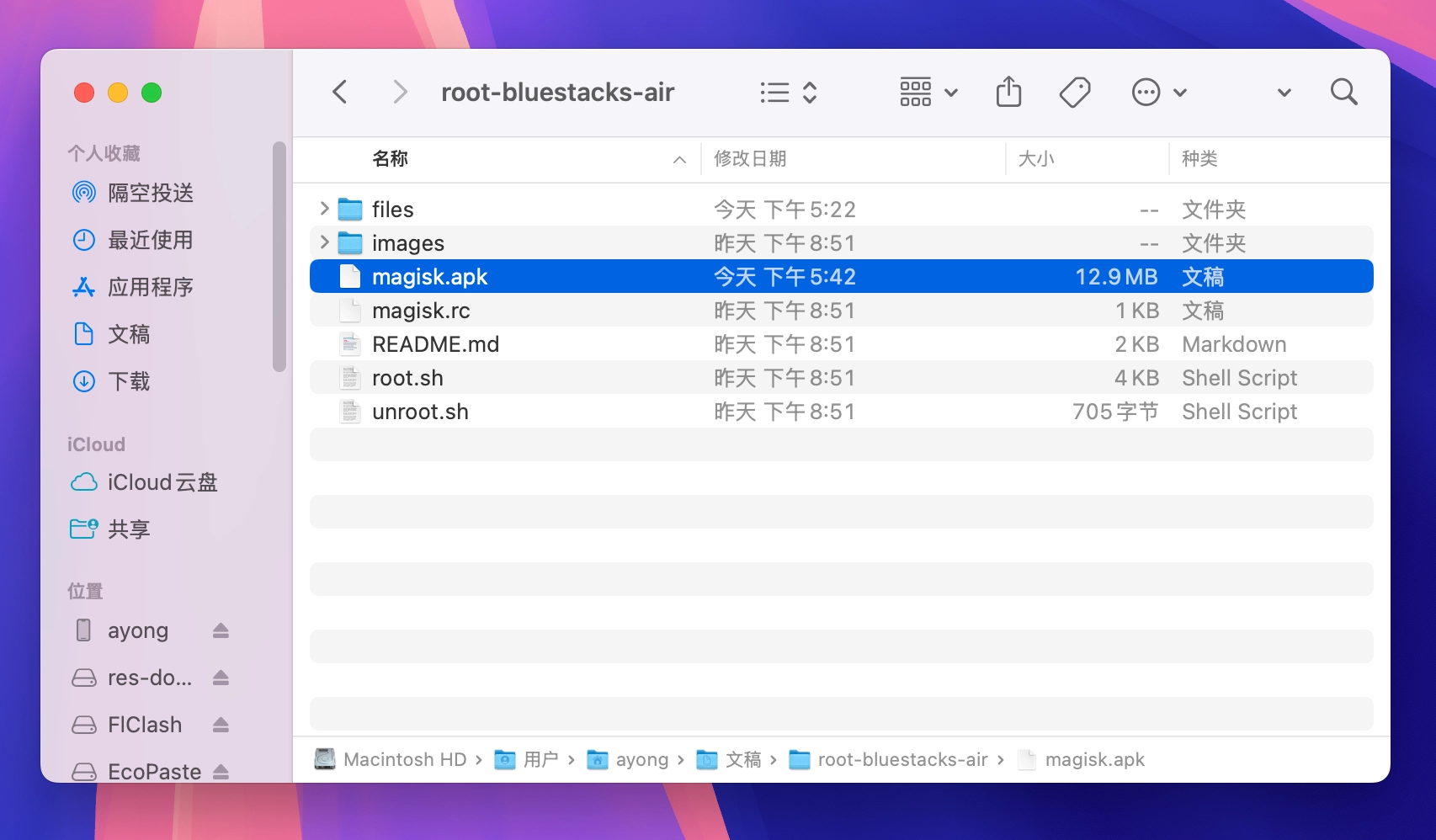Eject the FlClash volume
Viewport: 1436px width, 840px height.
221,725
